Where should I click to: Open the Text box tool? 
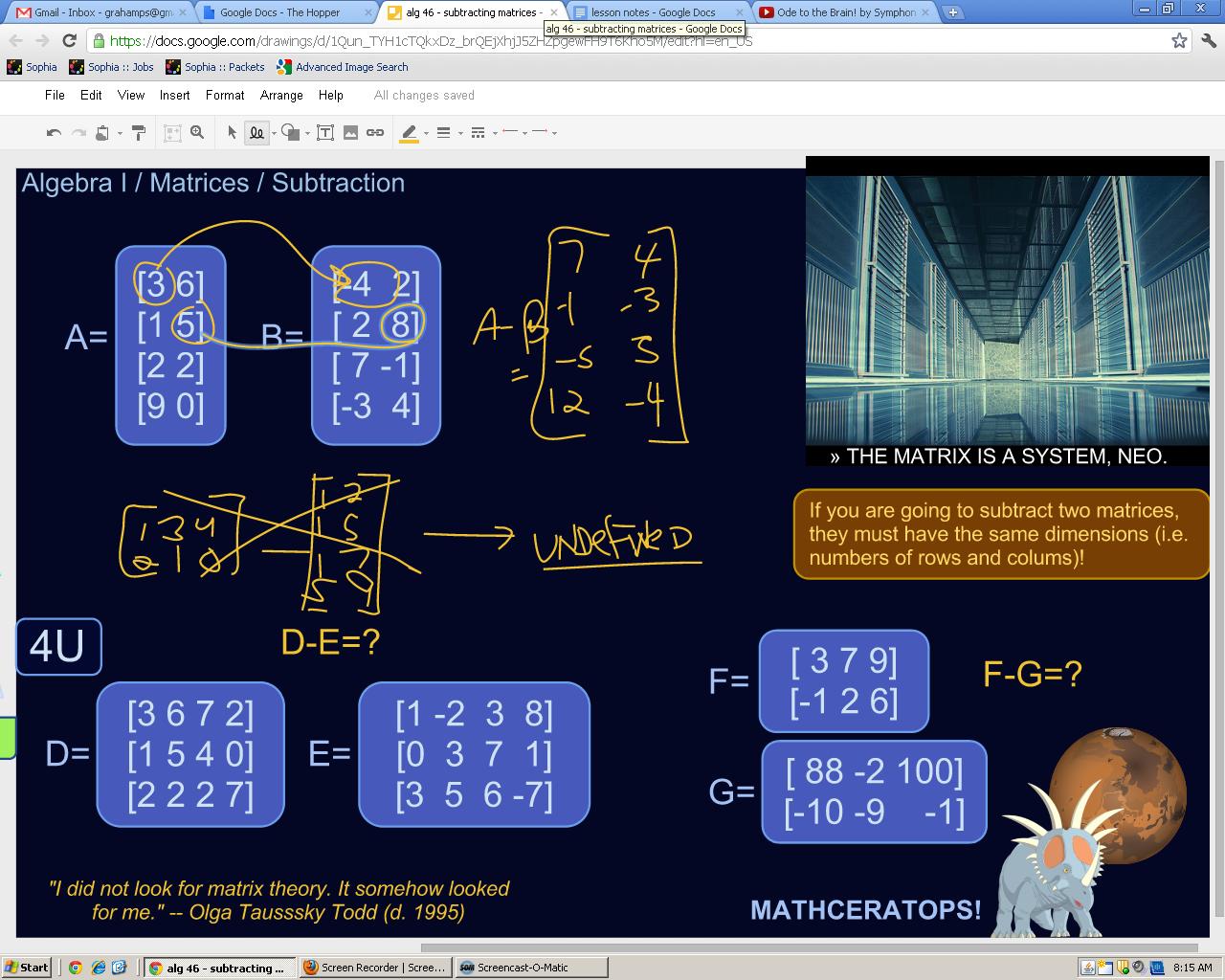point(325,132)
